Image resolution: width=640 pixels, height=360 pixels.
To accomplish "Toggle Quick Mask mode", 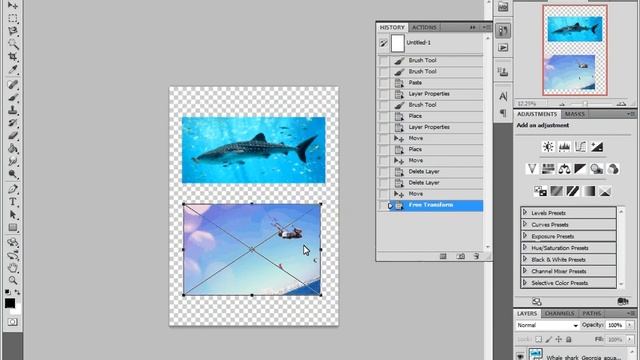I will point(13,322).
